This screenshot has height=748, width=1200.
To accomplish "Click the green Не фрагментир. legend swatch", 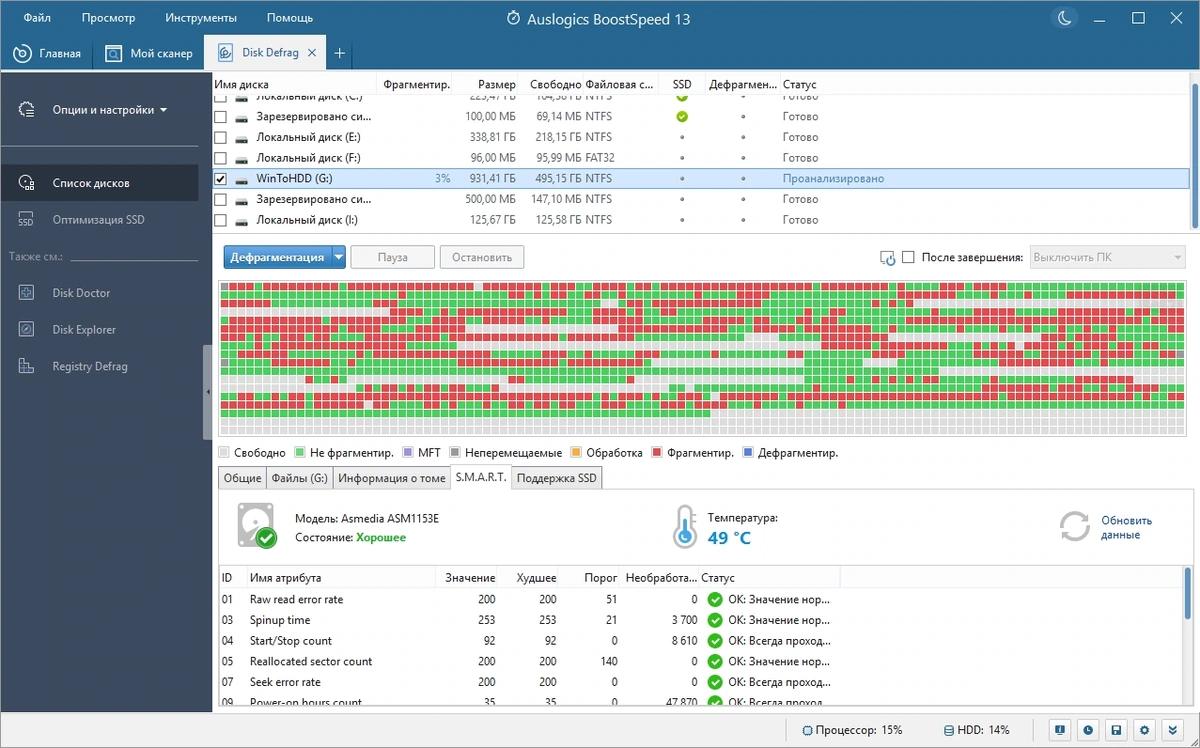I will (x=299, y=453).
